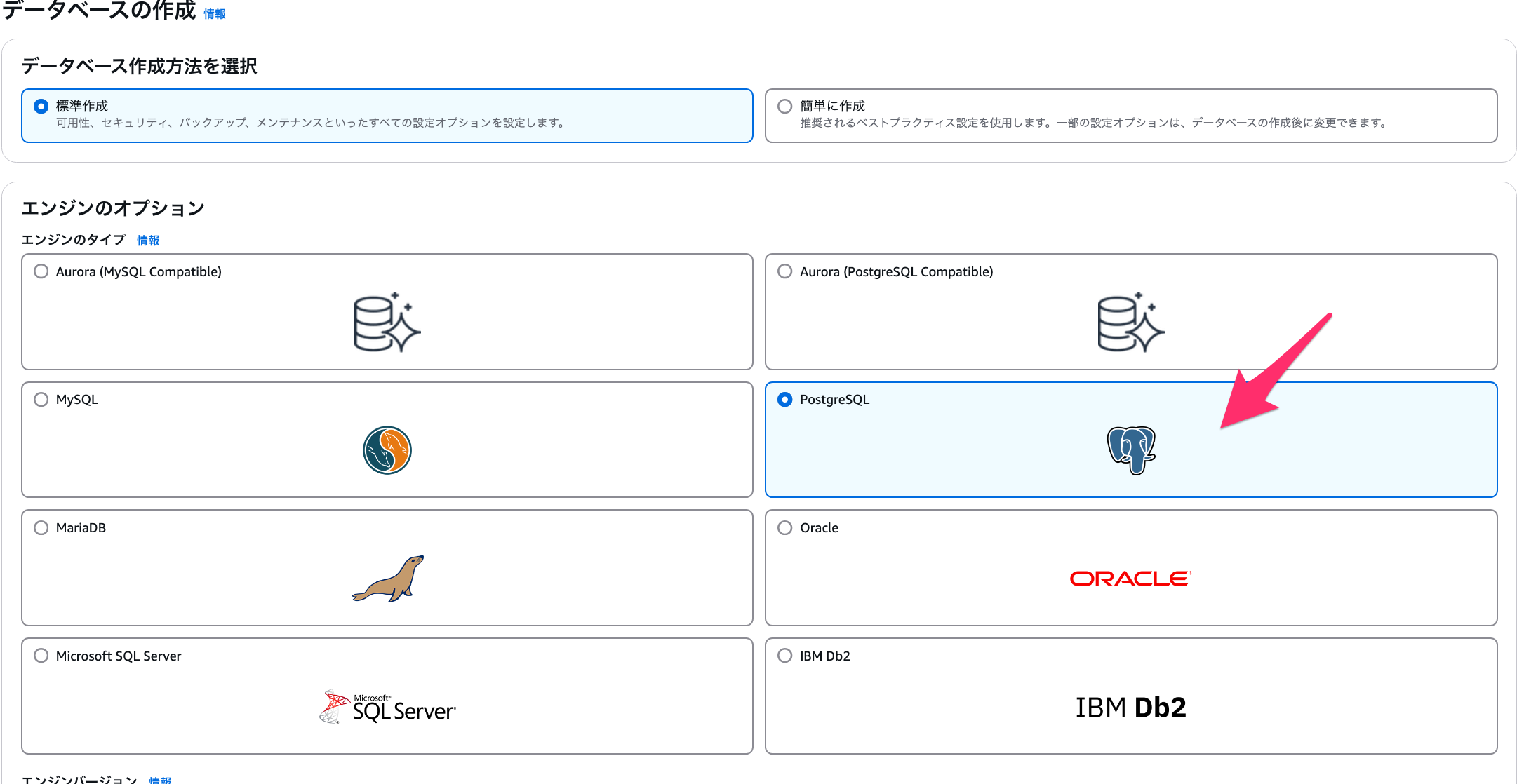This screenshot has width=1524, height=784.
Task: Open 情報 link beside エンジンのタイプ
Action: coord(148,241)
